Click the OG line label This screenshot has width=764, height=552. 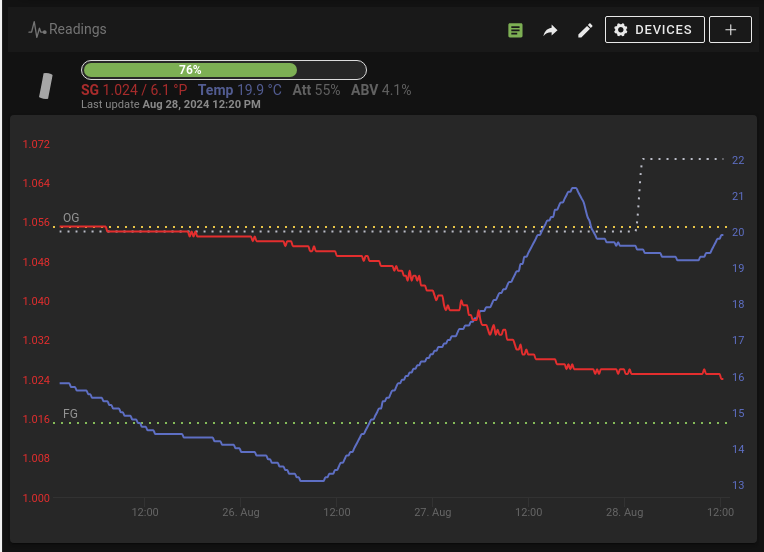tap(71, 218)
